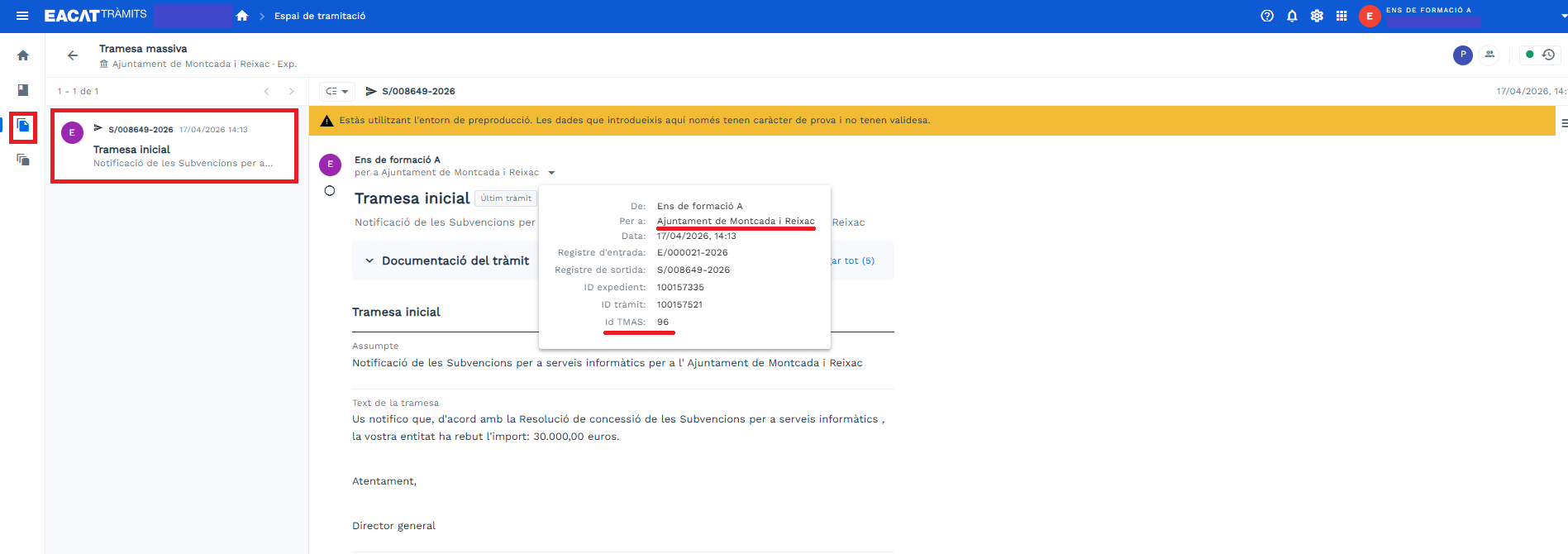Viewport: 1568px width, 554px height.
Task: Select the bookmark book icon in left sidebar
Action: coord(23,90)
